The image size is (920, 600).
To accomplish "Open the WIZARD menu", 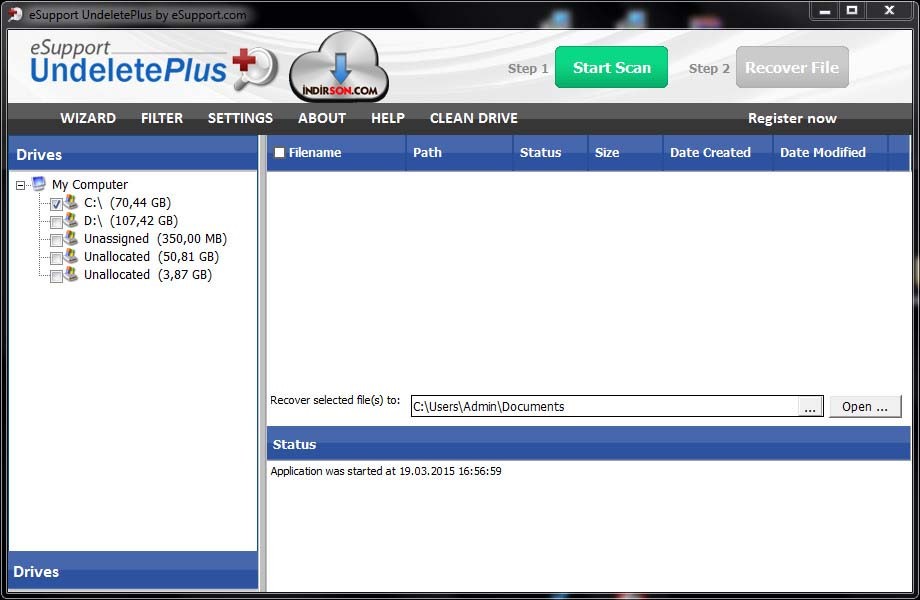I will [x=88, y=118].
